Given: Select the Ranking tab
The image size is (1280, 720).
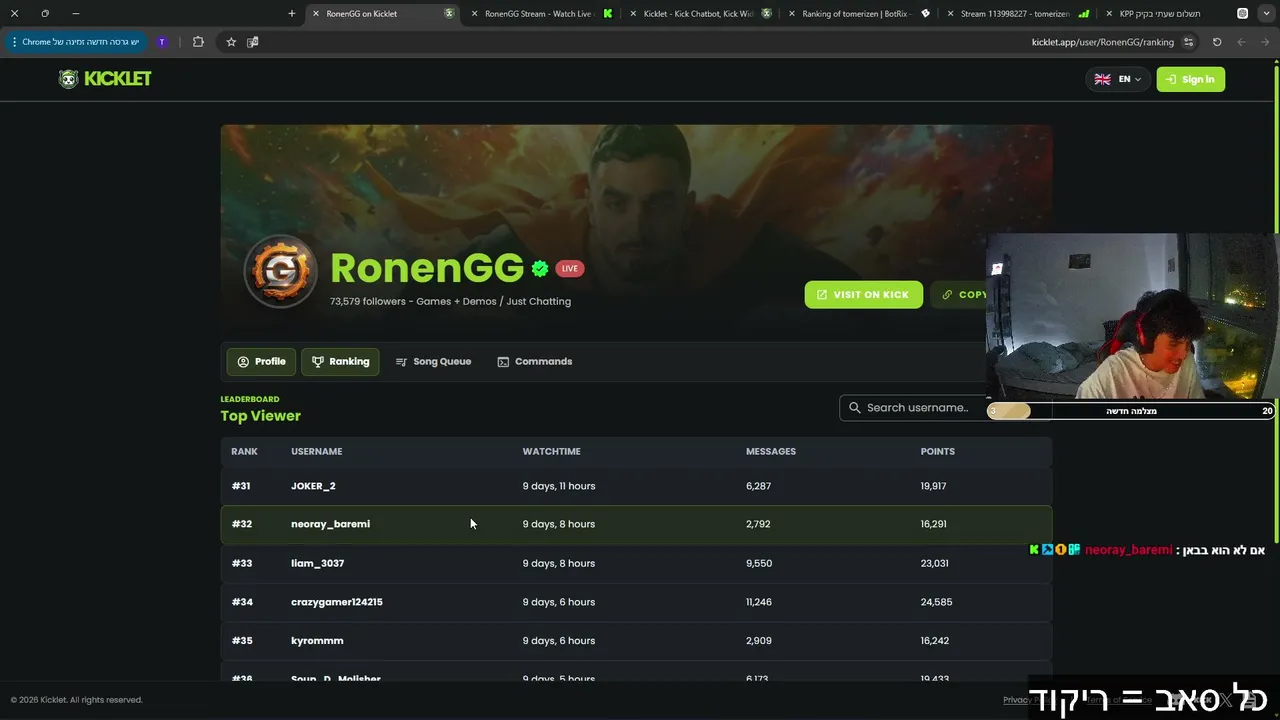Looking at the screenshot, I should pos(340,361).
